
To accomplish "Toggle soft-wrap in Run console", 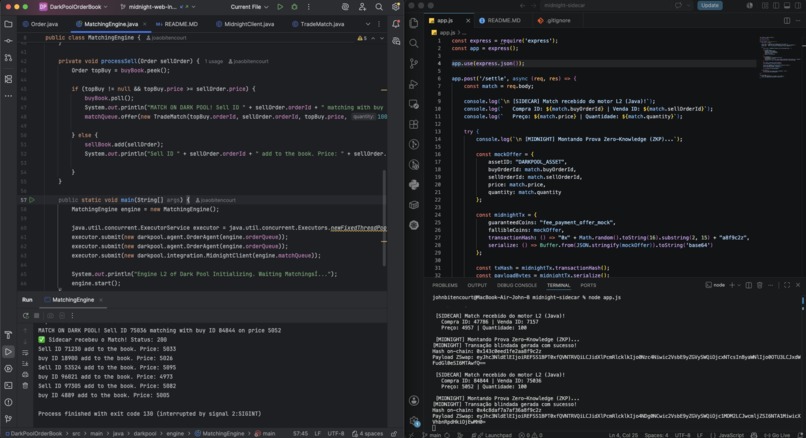I will (25, 353).
